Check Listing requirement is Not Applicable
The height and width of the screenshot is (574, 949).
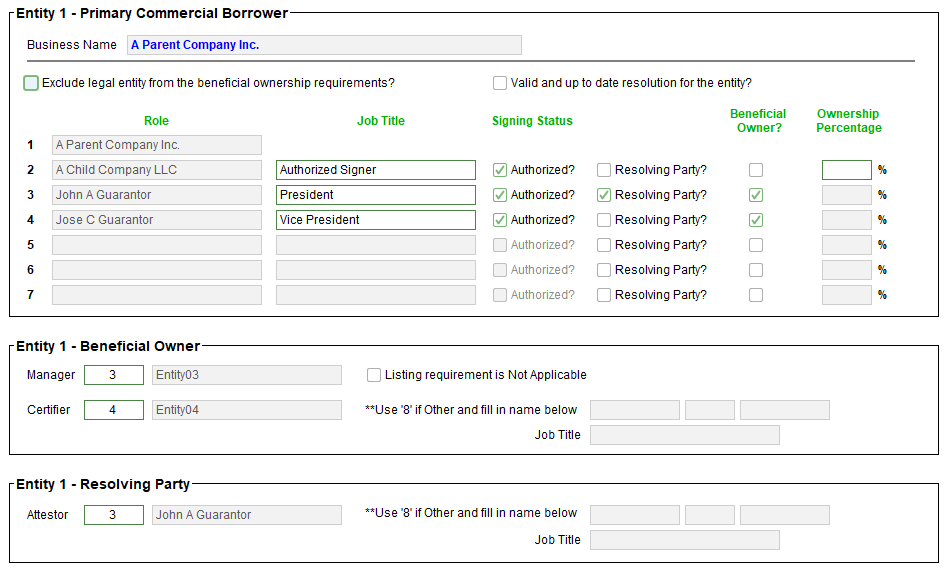(374, 375)
